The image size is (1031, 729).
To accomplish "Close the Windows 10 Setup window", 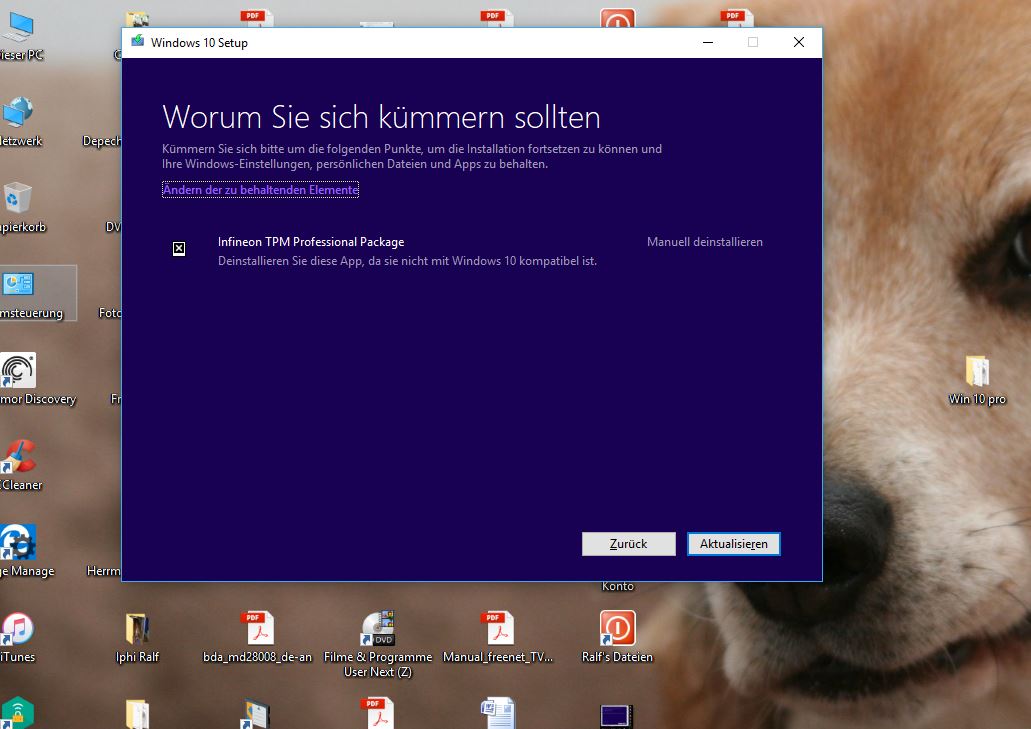I will [x=798, y=42].
